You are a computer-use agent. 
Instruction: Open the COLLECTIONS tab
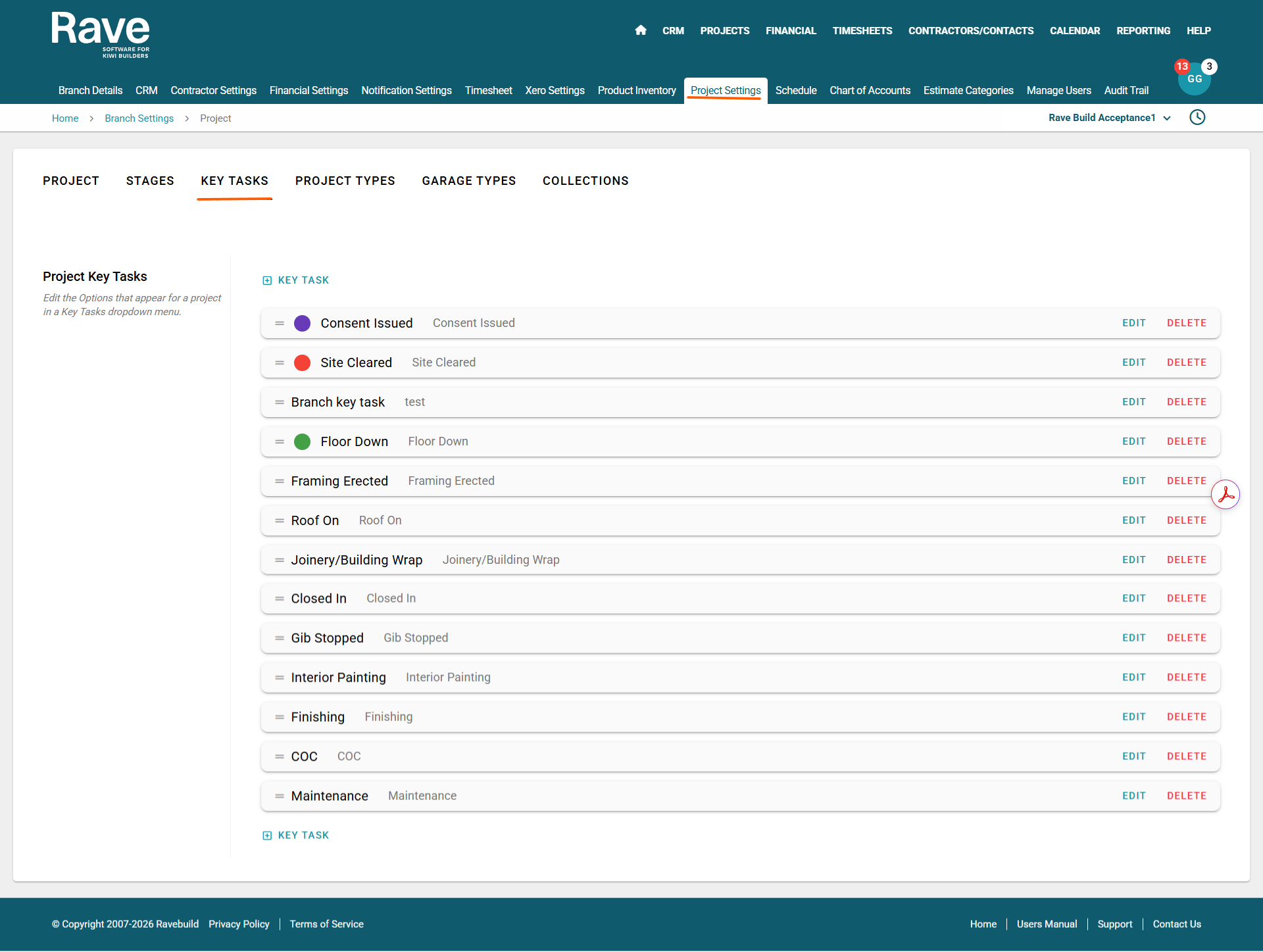585,181
